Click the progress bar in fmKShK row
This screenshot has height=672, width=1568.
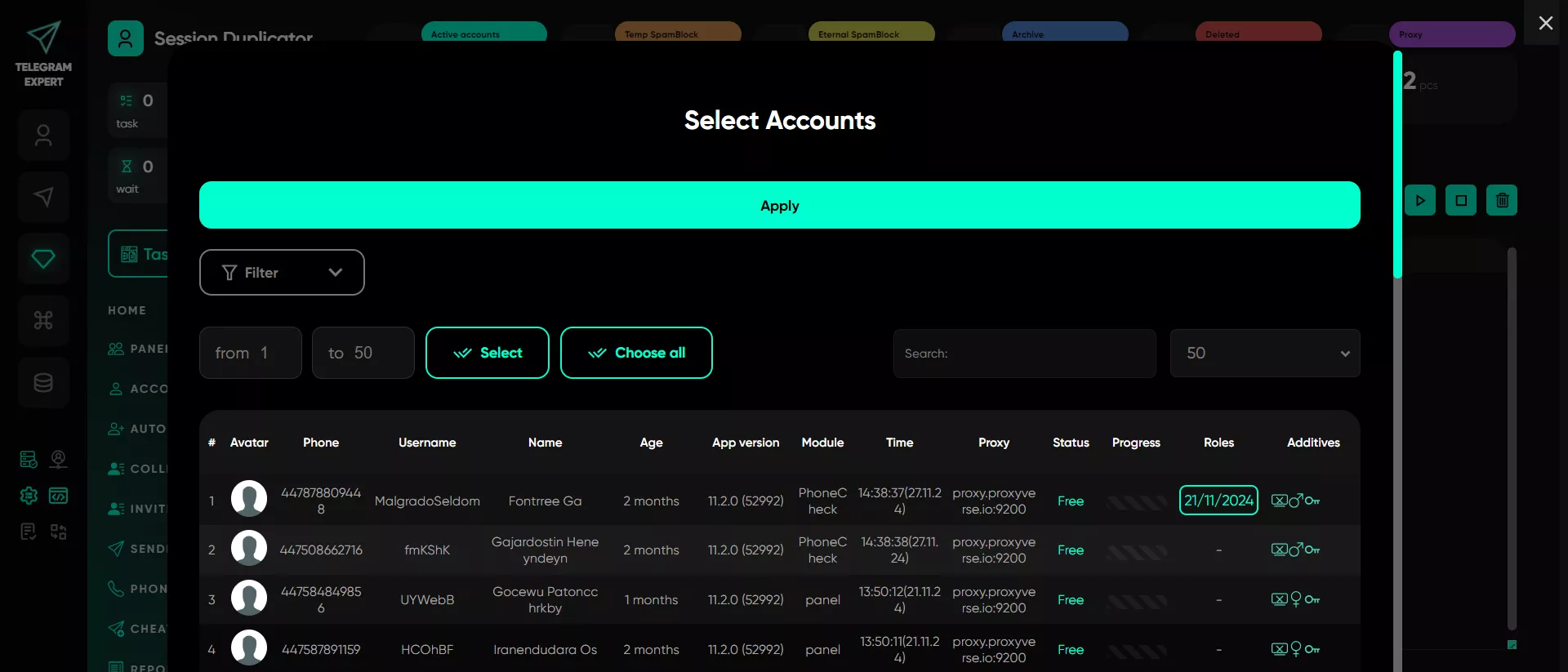point(1136,551)
